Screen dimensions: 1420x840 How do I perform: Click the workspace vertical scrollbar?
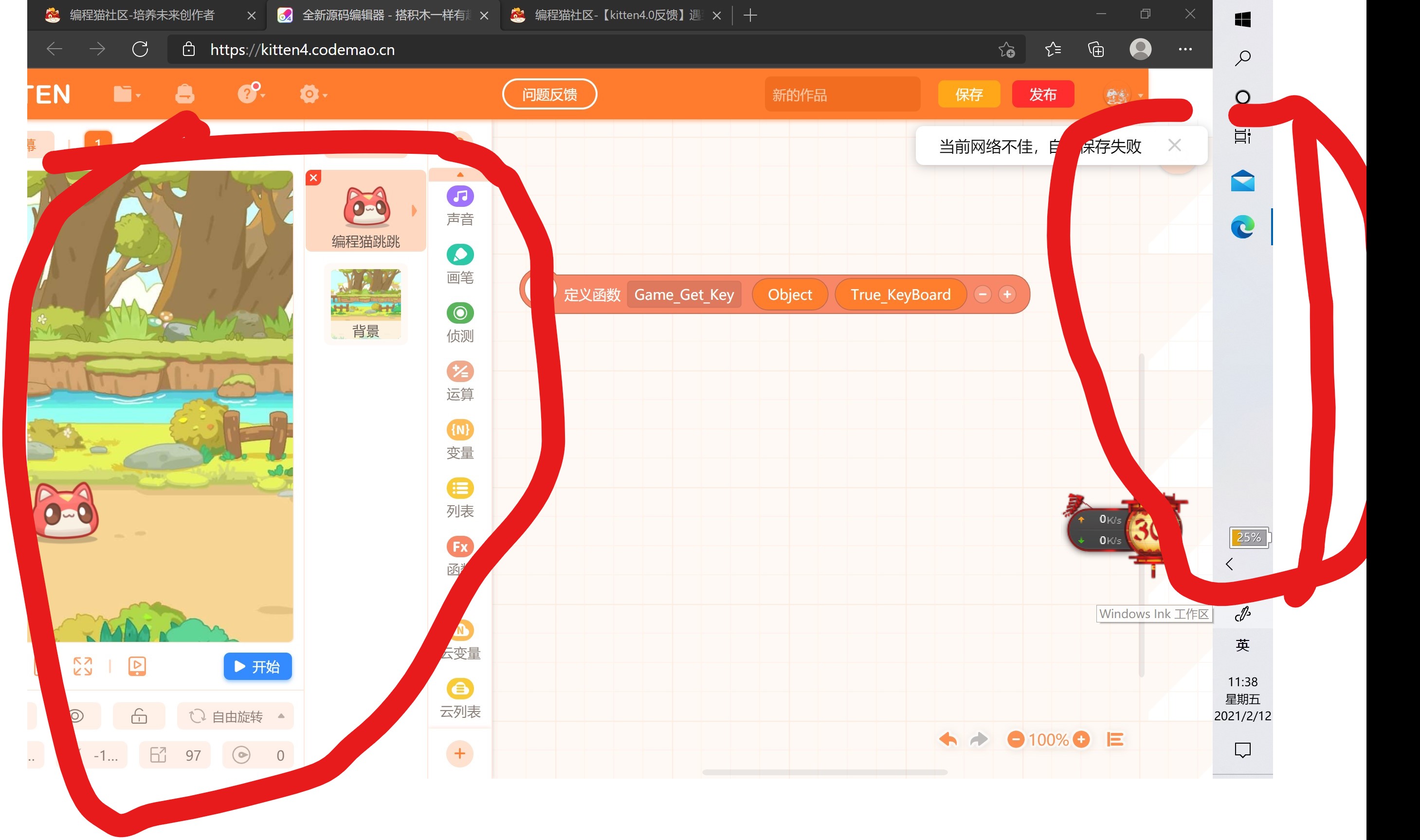(1142, 515)
